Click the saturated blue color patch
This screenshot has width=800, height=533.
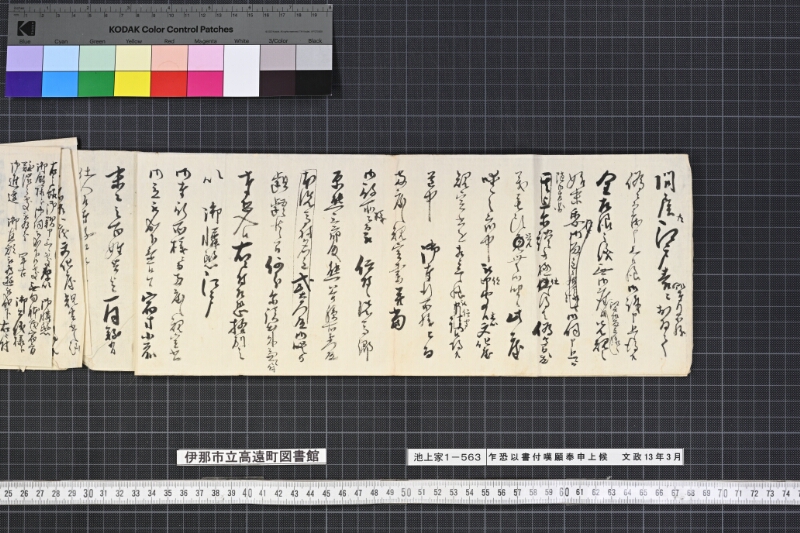[x=24, y=84]
